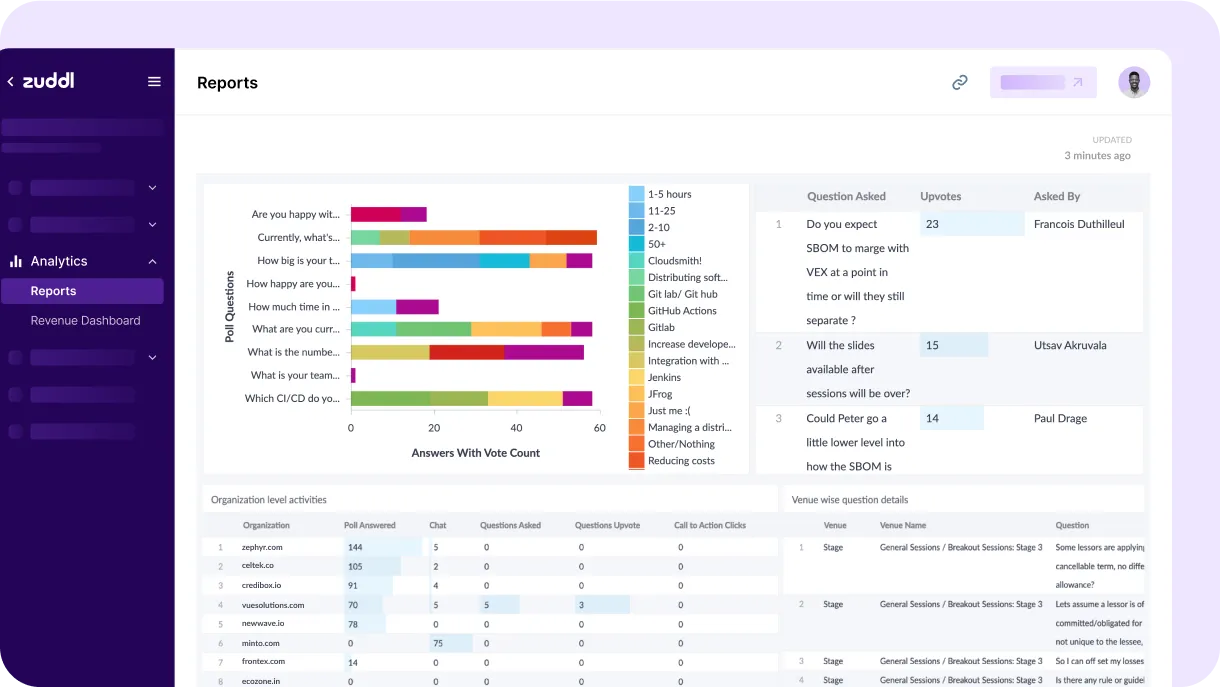Screen dimensions: 1220x687
Task: Click the Git lab/ Git hub legend swatch
Action: (636, 294)
